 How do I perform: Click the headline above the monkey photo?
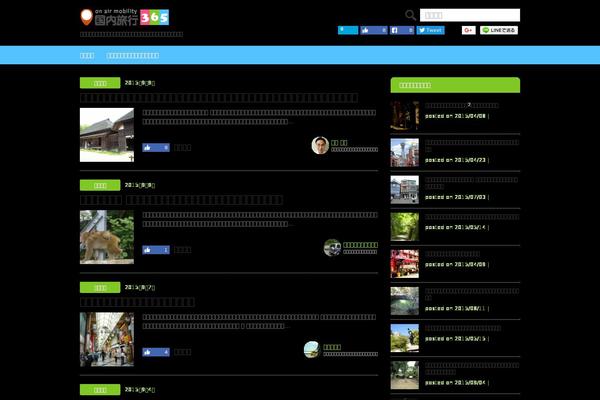[181, 200]
